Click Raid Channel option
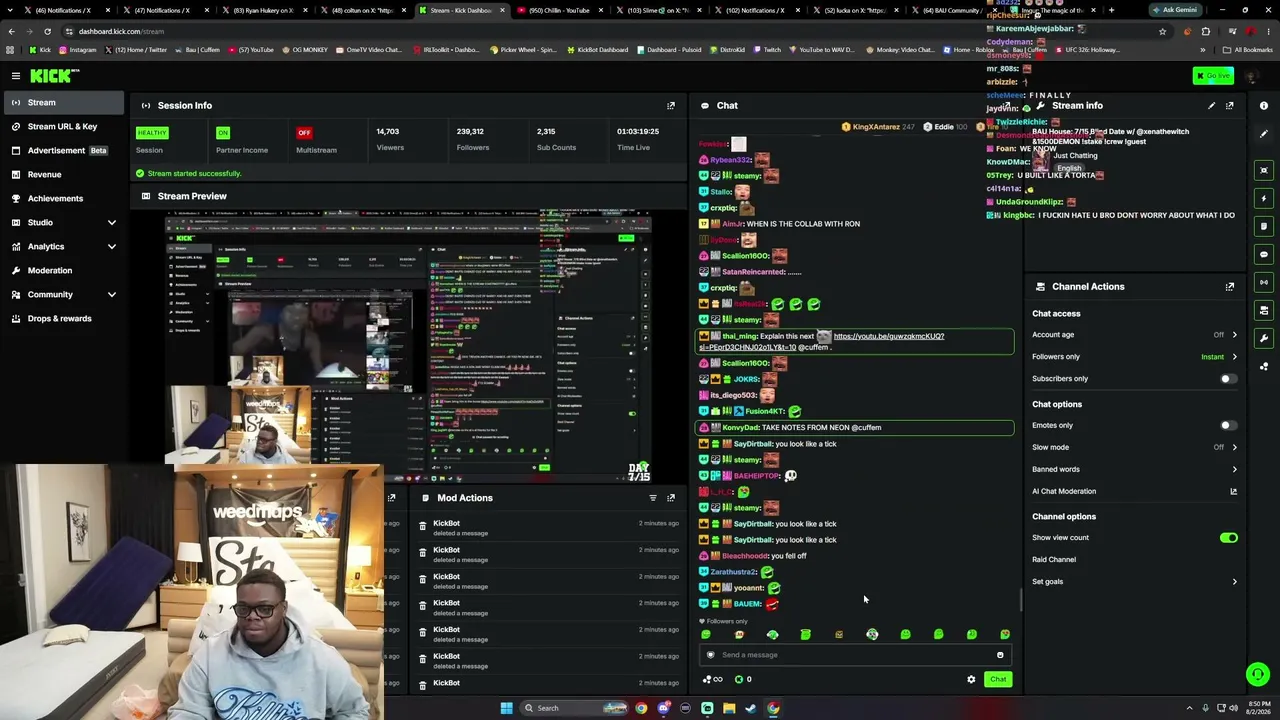This screenshot has height=720, width=1280. (1054, 560)
